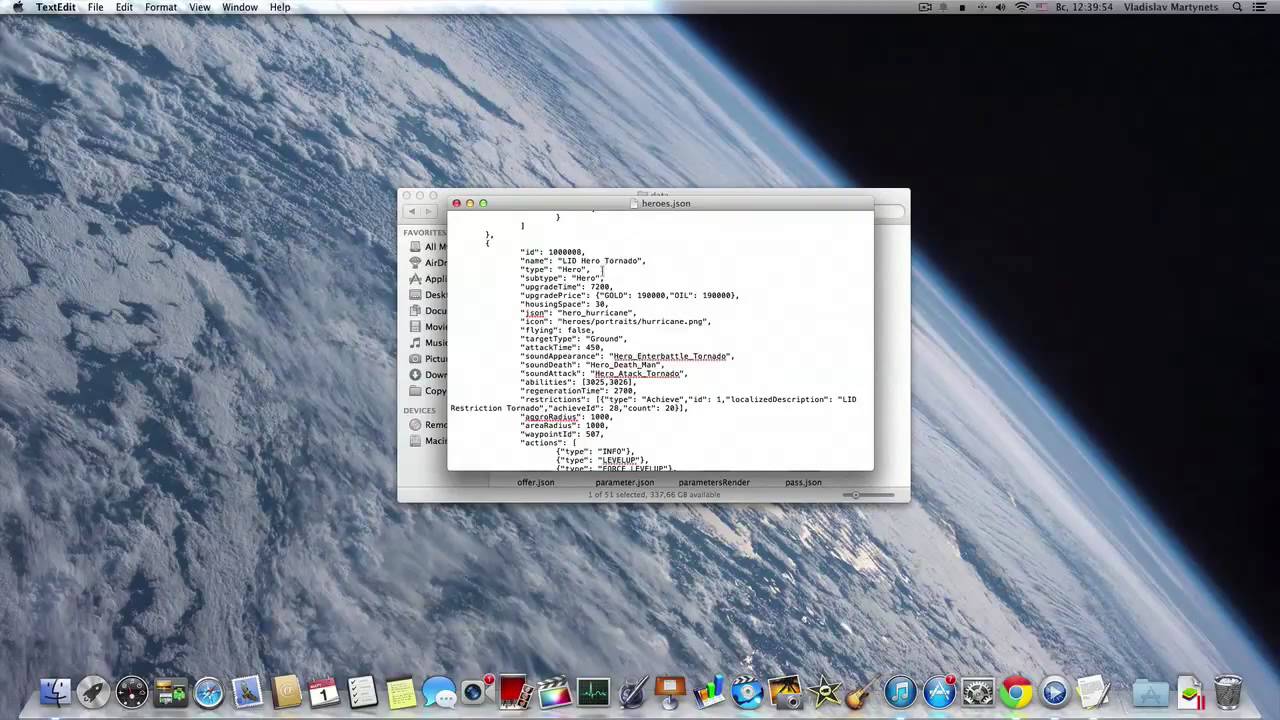
Task: Launch Photo Booth from the Dock
Action: 516,691
